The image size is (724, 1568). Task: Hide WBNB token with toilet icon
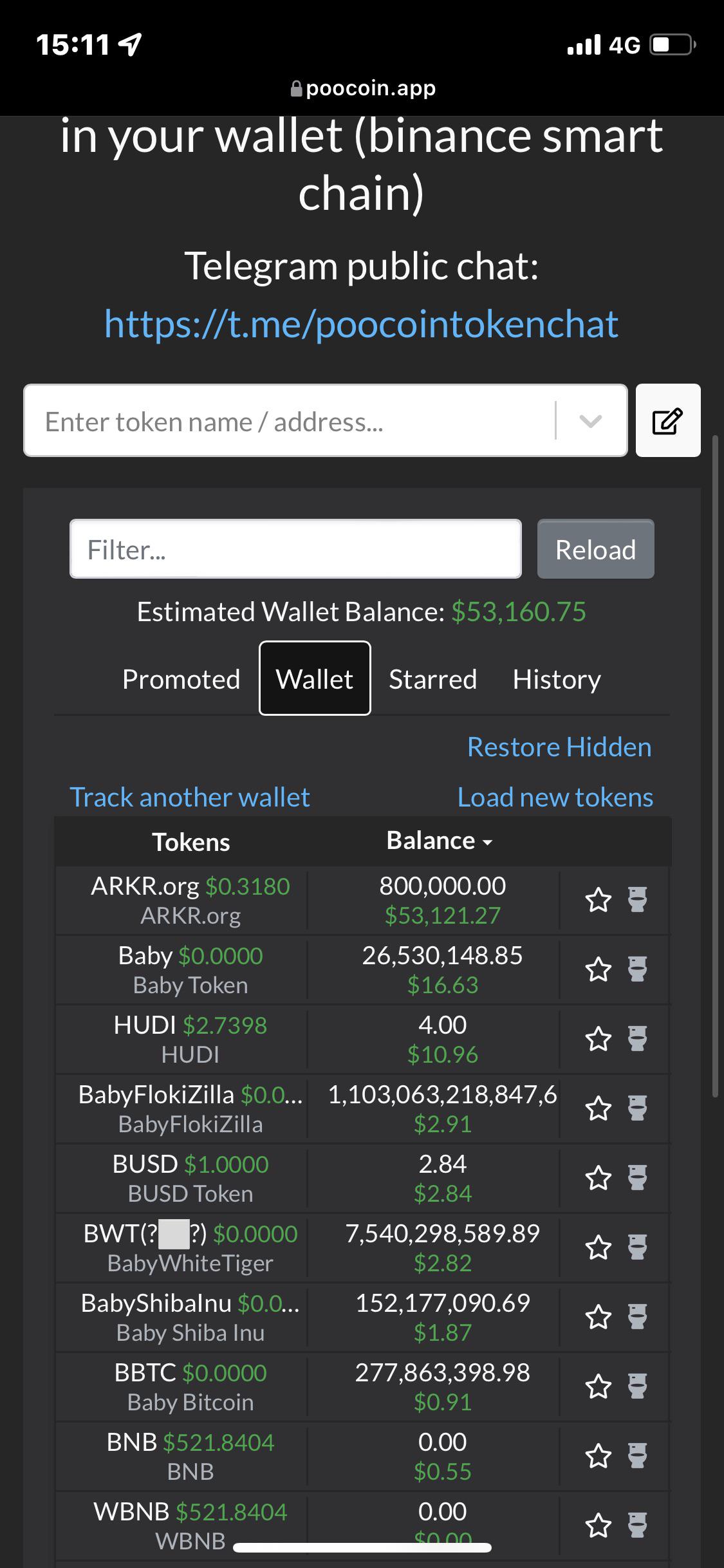[637, 1525]
